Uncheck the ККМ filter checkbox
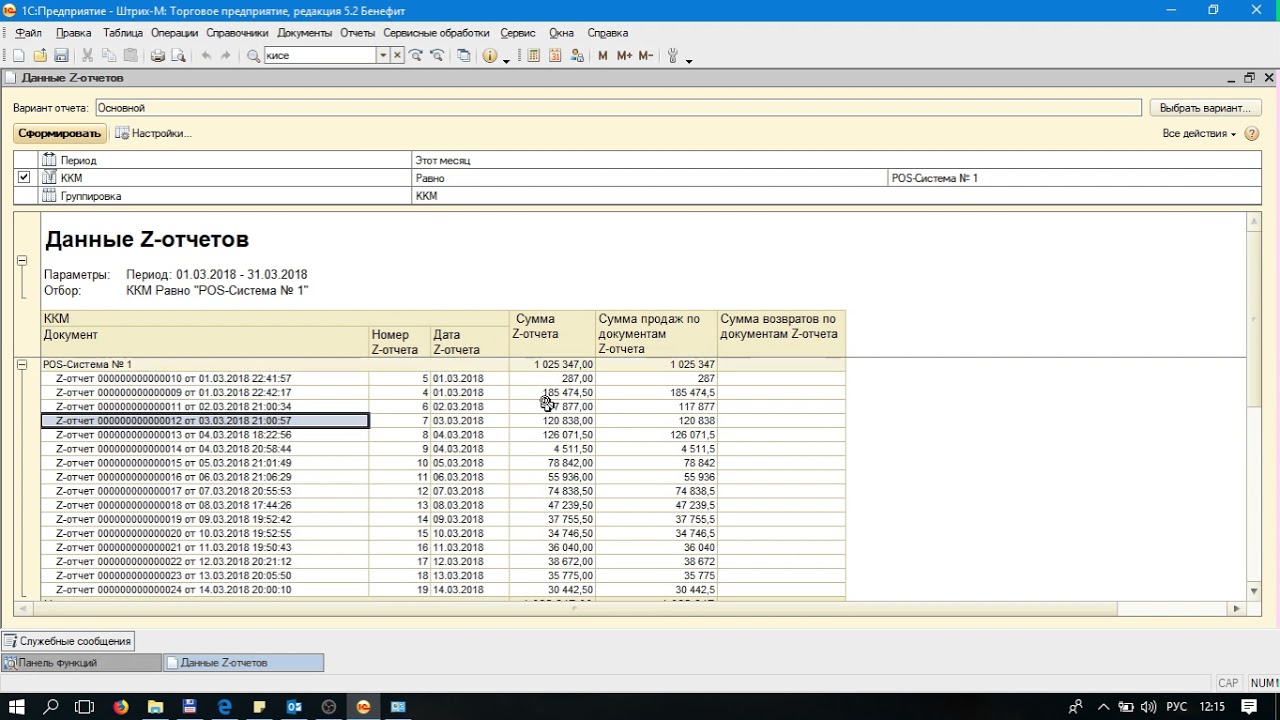Screen dimensions: 1280x720 point(24,177)
